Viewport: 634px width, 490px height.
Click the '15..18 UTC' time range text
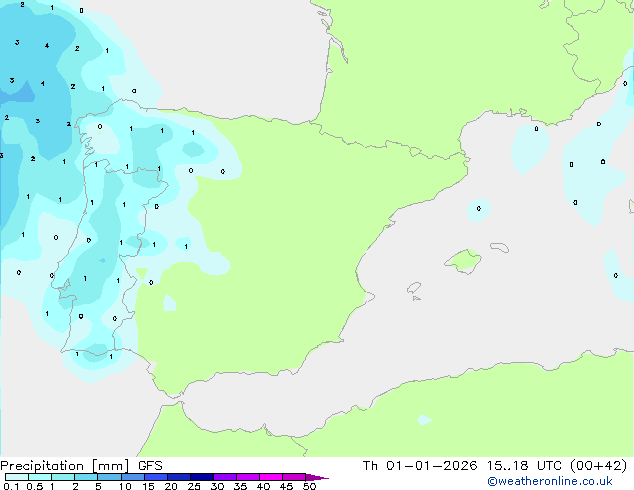click(524, 466)
